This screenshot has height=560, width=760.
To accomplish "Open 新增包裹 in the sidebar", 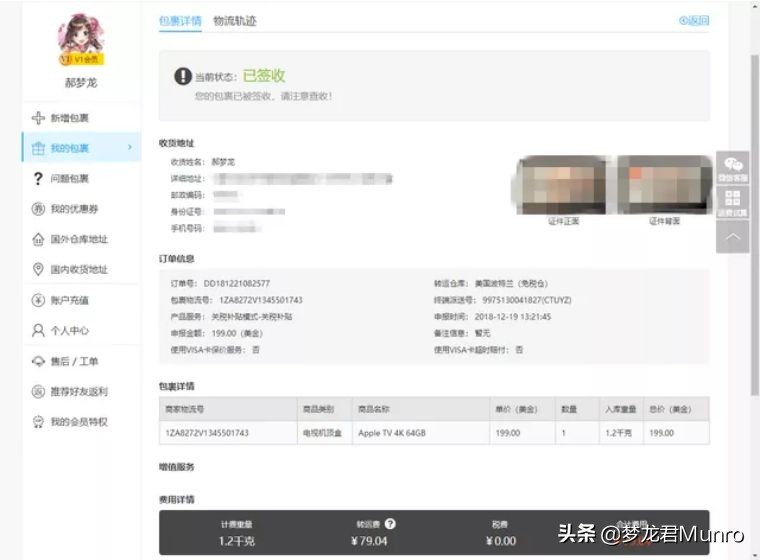I will [x=70, y=118].
